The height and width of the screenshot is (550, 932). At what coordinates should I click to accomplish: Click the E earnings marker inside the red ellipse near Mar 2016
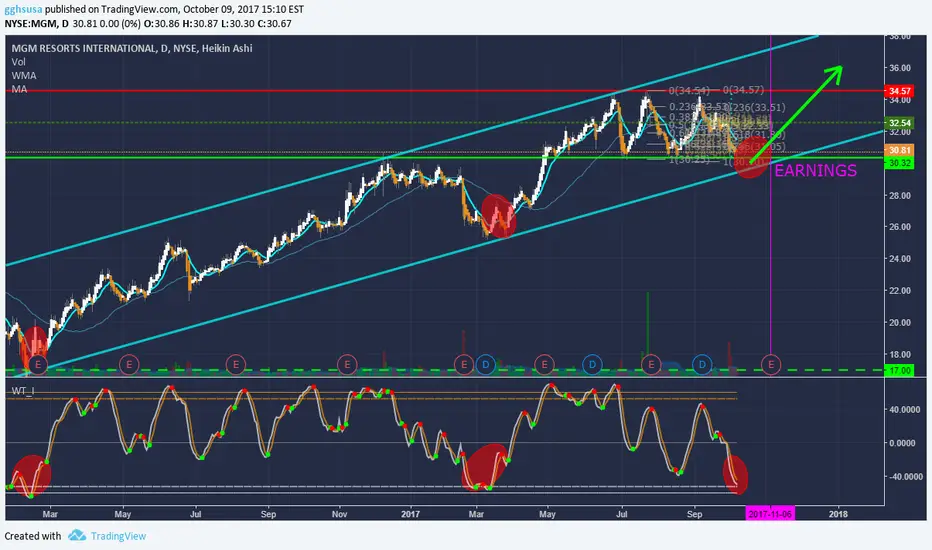click(38, 364)
